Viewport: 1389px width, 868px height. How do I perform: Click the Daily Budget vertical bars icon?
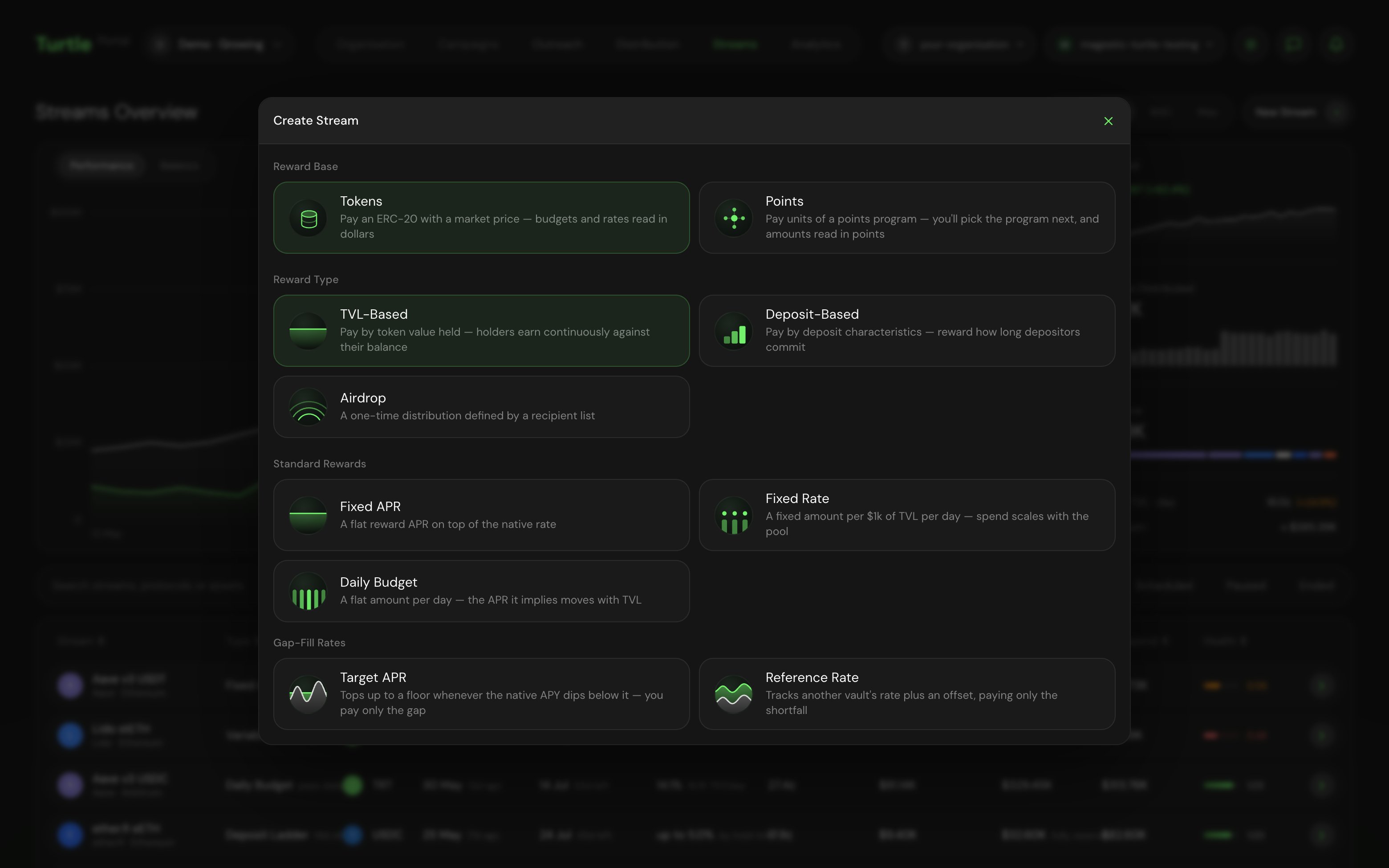click(308, 591)
